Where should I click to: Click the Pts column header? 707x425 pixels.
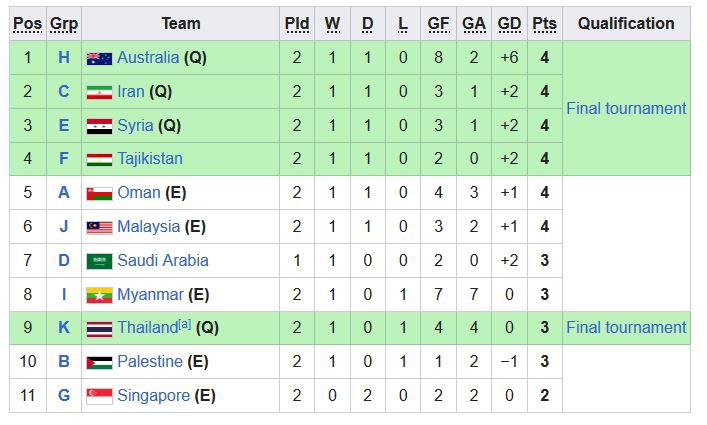tap(544, 23)
